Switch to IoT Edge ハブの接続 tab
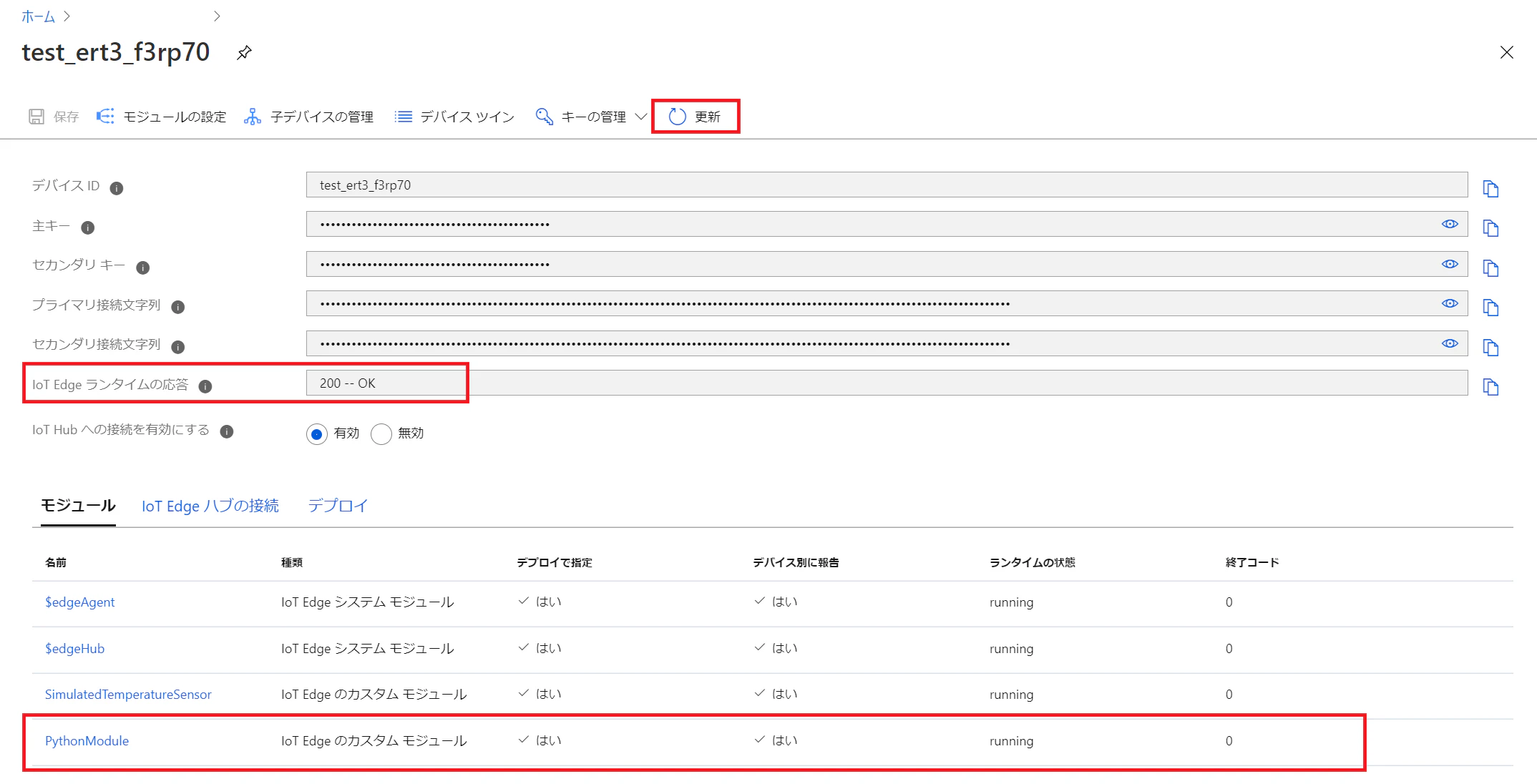Image resolution: width=1537 pixels, height=784 pixels. (x=210, y=506)
